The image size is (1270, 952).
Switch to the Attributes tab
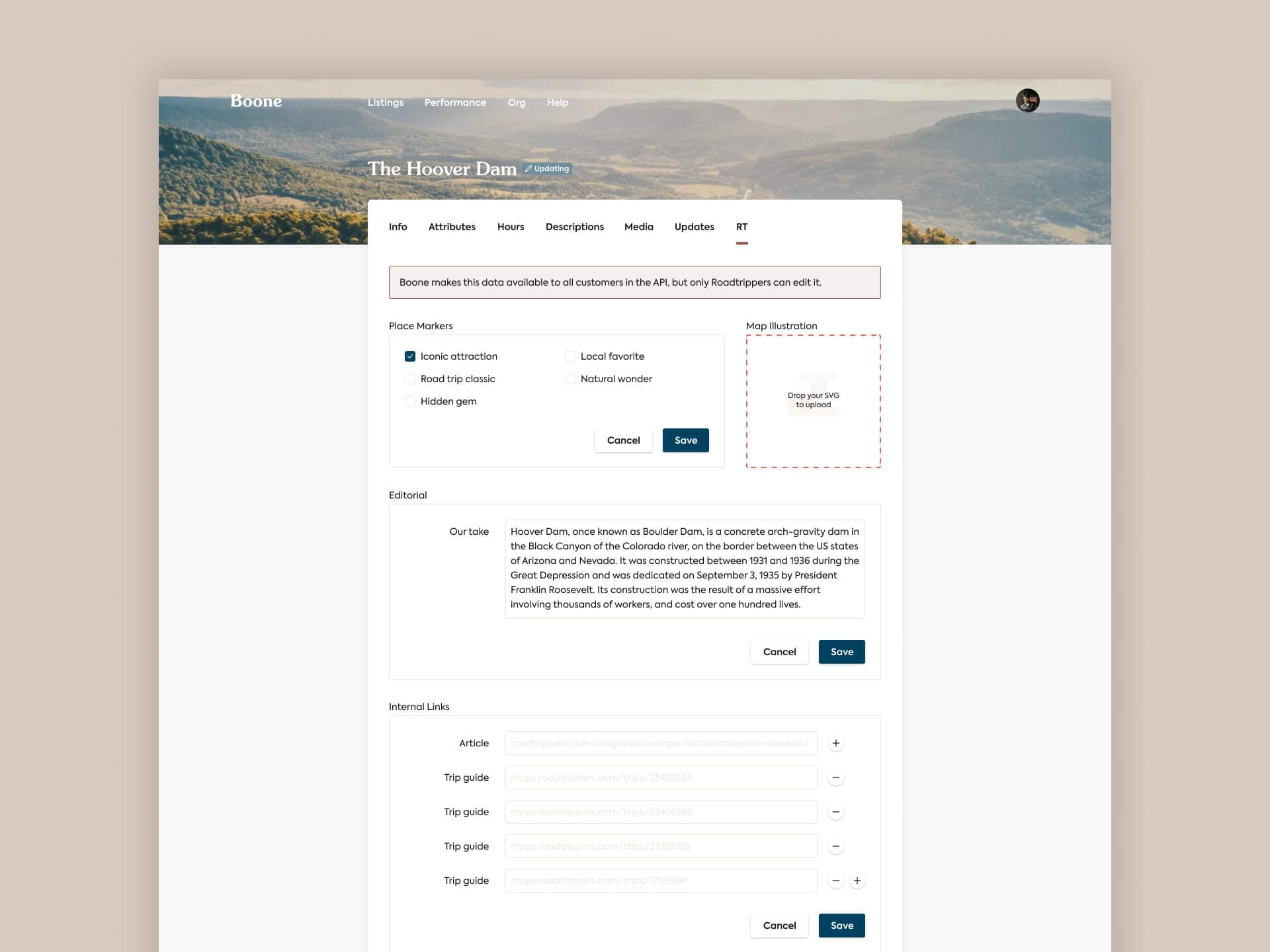click(x=452, y=227)
